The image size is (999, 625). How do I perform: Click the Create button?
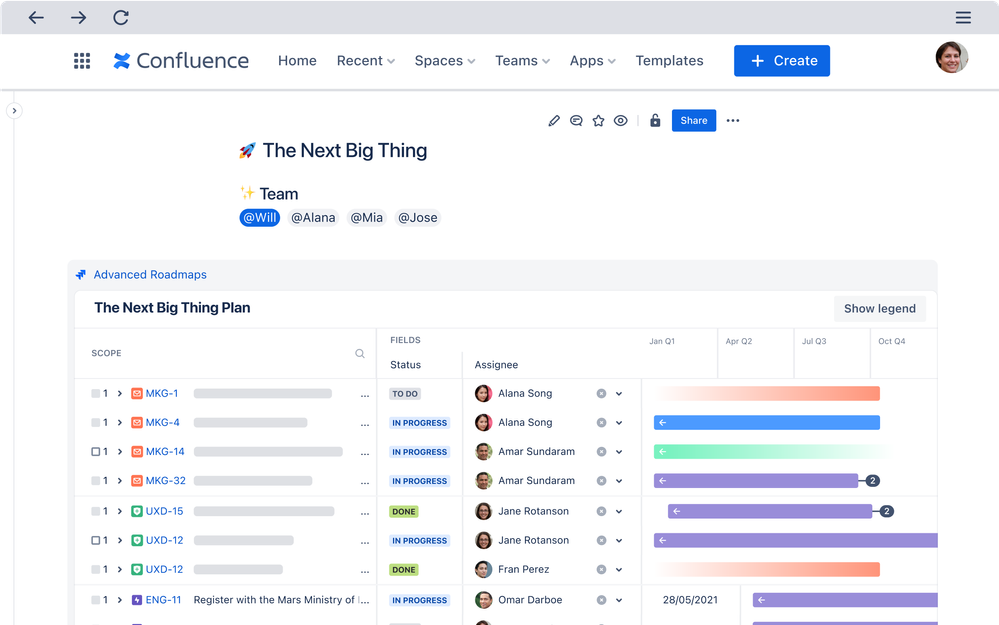tap(782, 61)
